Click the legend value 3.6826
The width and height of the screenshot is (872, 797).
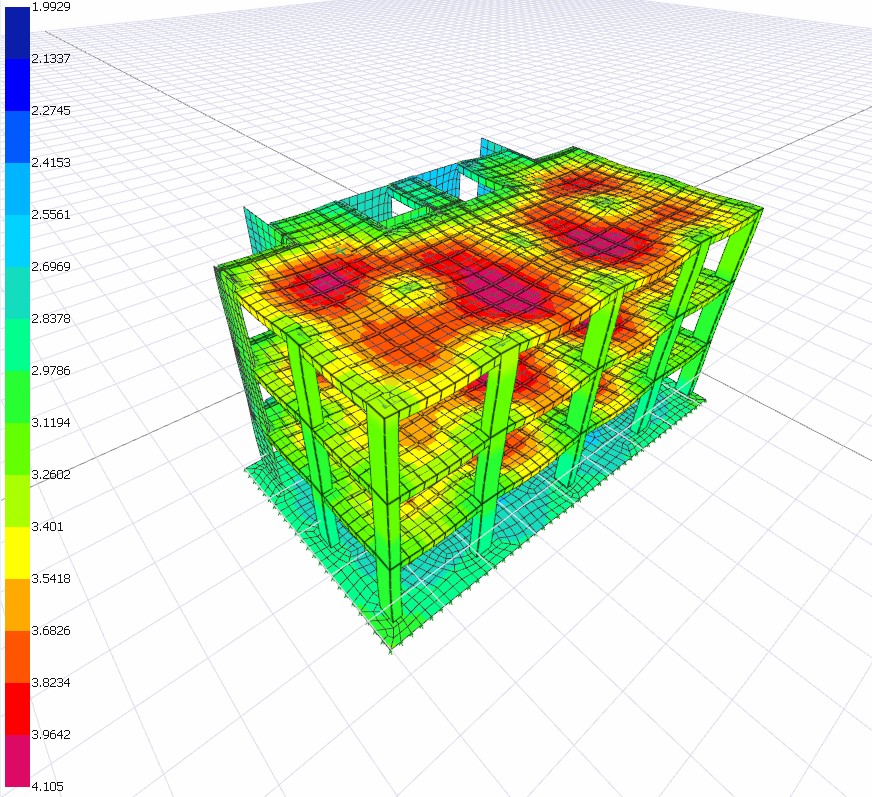[51, 631]
